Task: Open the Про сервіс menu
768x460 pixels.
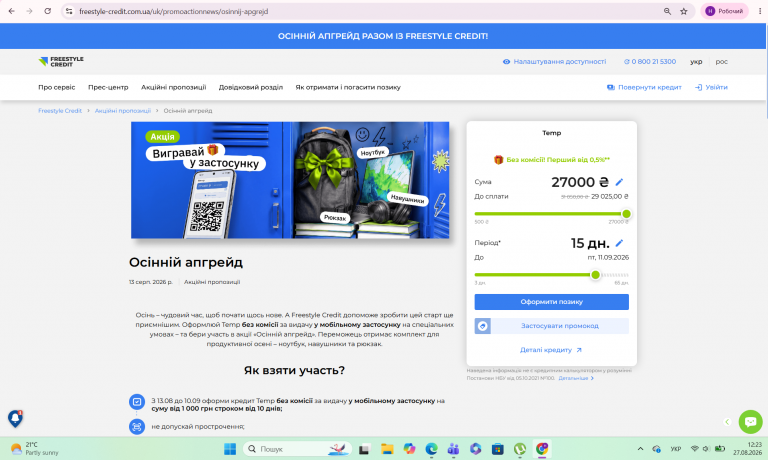Action: (x=57, y=87)
